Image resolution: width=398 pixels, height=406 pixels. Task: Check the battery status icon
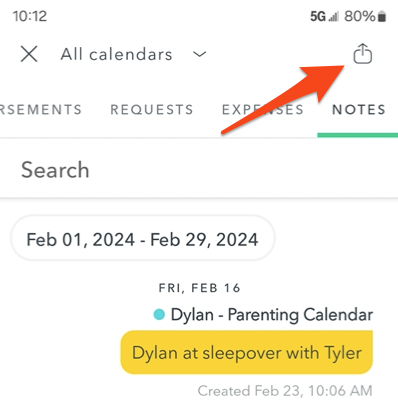[382, 16]
